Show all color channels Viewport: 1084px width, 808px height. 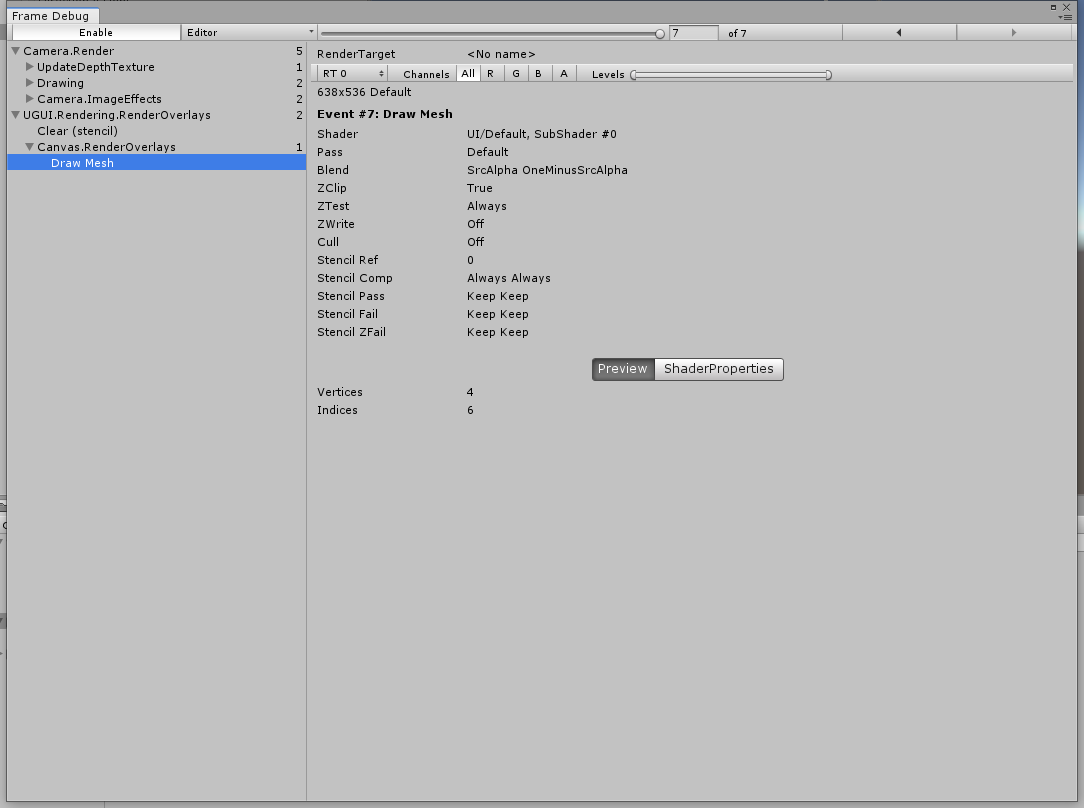click(x=467, y=73)
